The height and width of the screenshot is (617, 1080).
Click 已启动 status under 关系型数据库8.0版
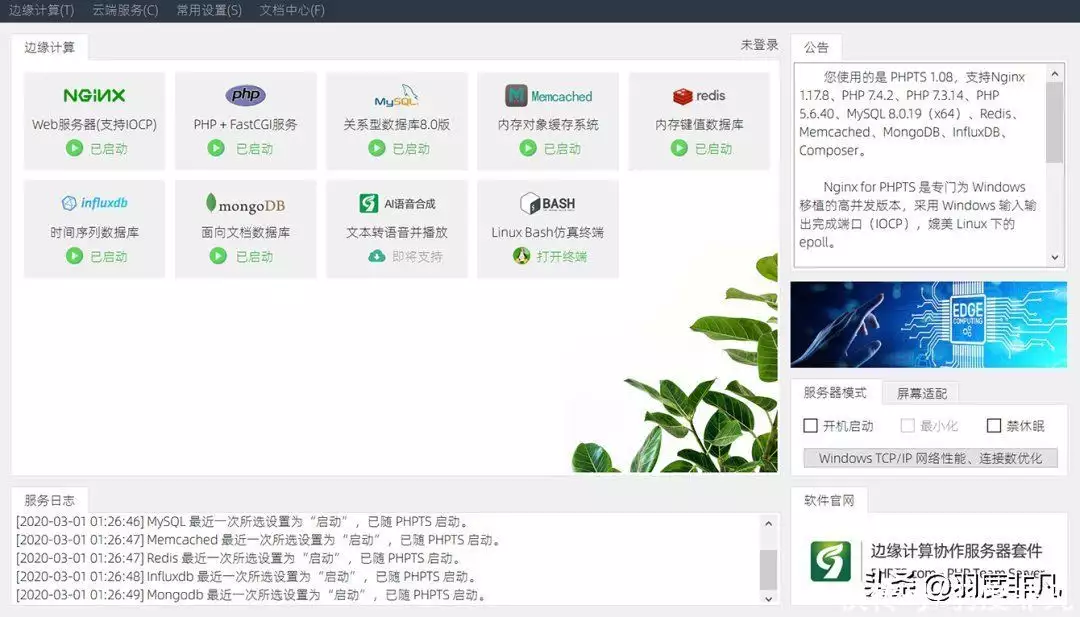(411, 148)
